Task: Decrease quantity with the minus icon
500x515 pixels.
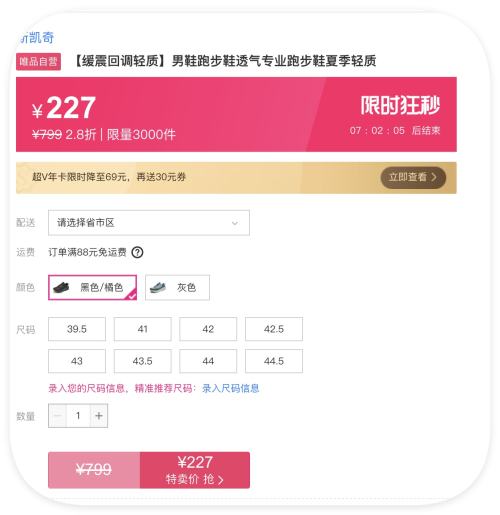Action: tap(57, 416)
